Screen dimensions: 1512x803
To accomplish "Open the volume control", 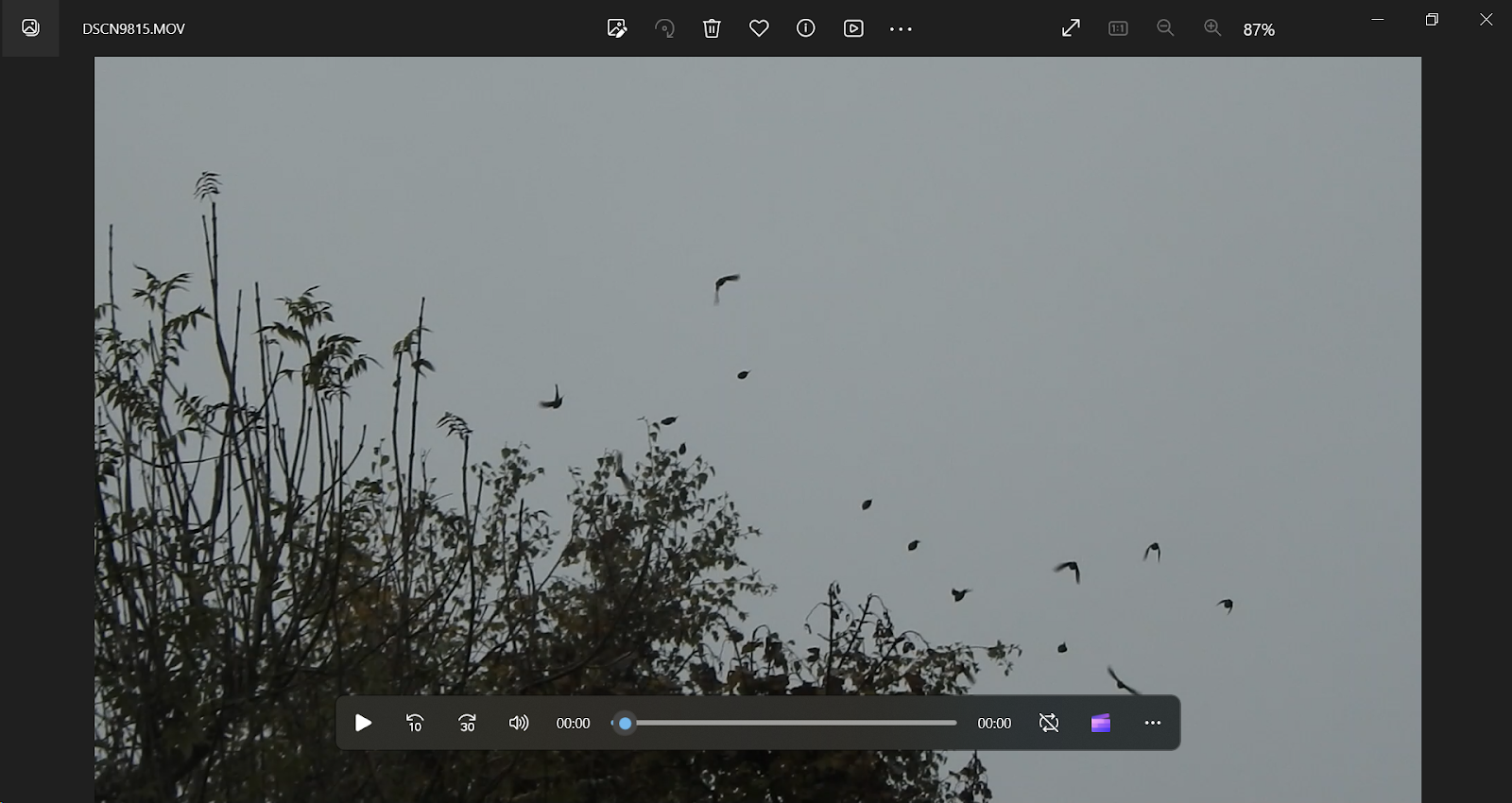I will tap(519, 723).
